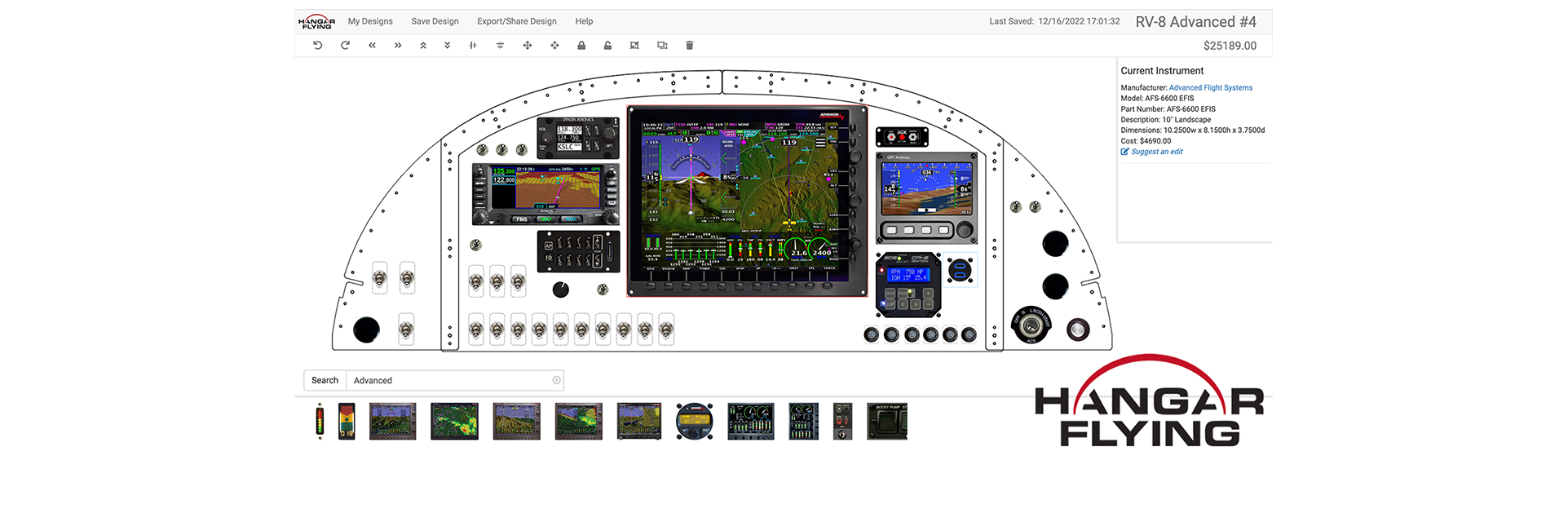This screenshot has width=1568, height=522.
Task: Pick the round yellow-display instrument thumbnail
Action: tap(695, 421)
